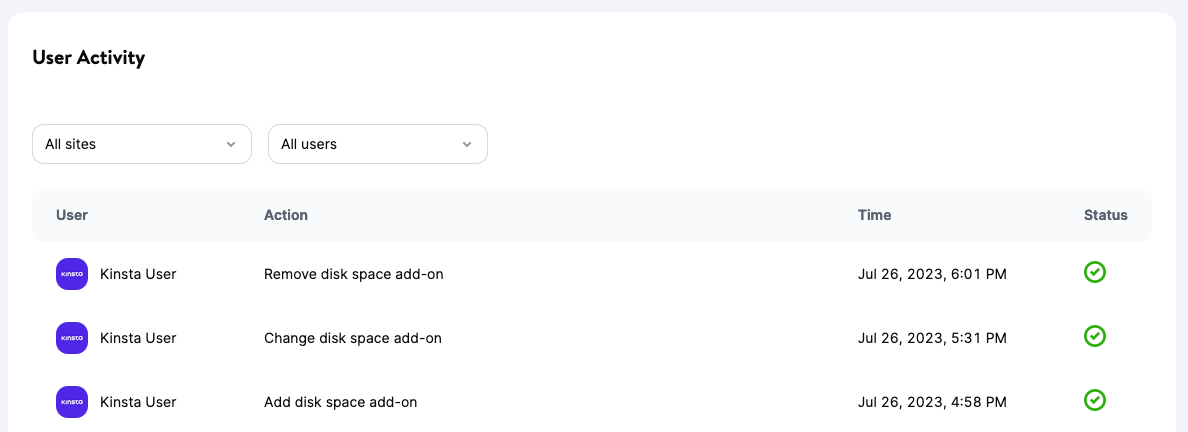This screenshot has width=1188, height=432.
Task: Click chevron arrow in All sites filter
Action: coord(231,145)
